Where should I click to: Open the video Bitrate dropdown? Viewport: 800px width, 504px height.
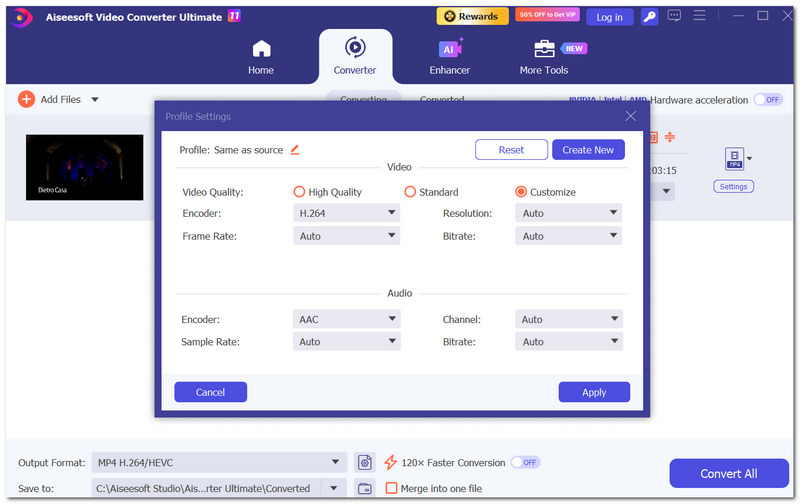(x=568, y=236)
